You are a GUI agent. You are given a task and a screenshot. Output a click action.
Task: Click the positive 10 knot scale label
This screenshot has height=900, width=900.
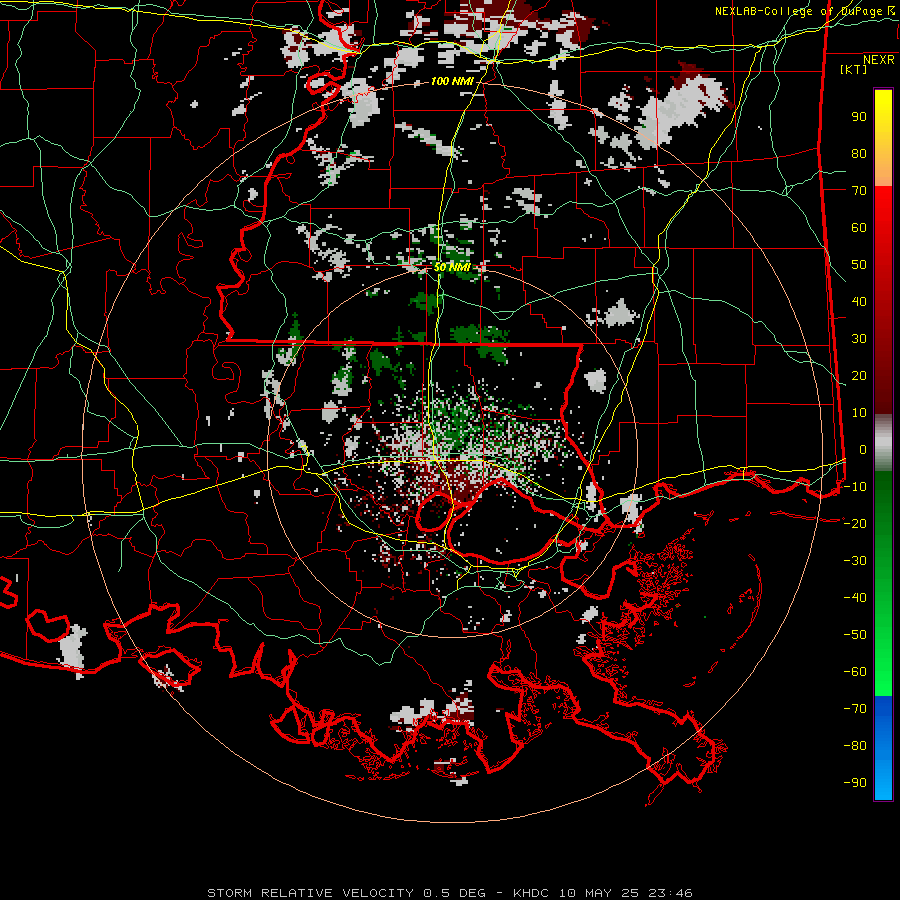click(x=859, y=413)
